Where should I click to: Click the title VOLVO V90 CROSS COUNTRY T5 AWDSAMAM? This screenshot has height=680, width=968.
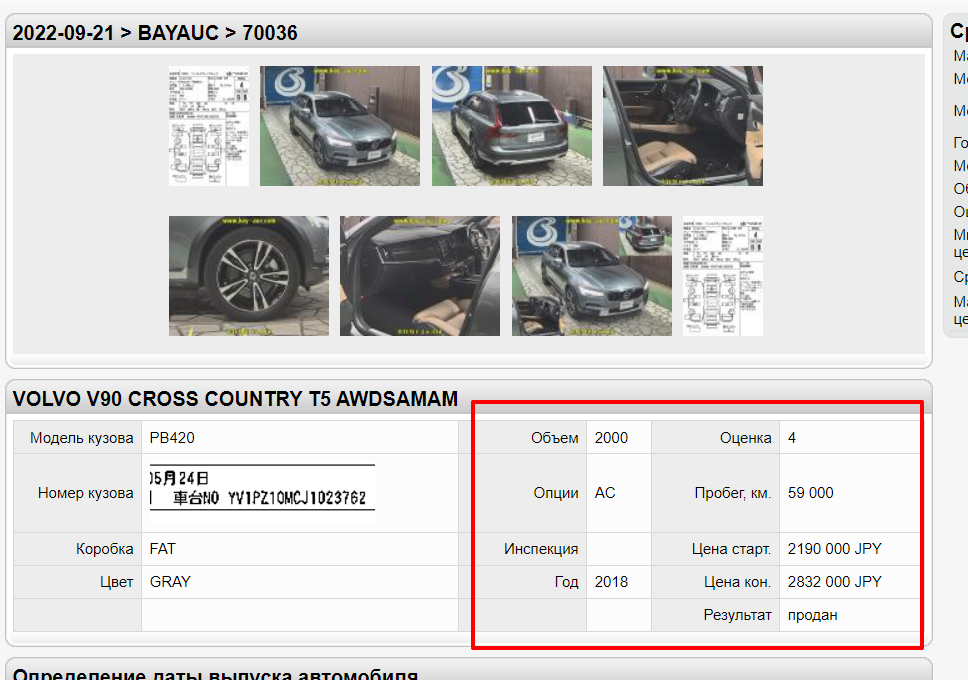click(235, 399)
